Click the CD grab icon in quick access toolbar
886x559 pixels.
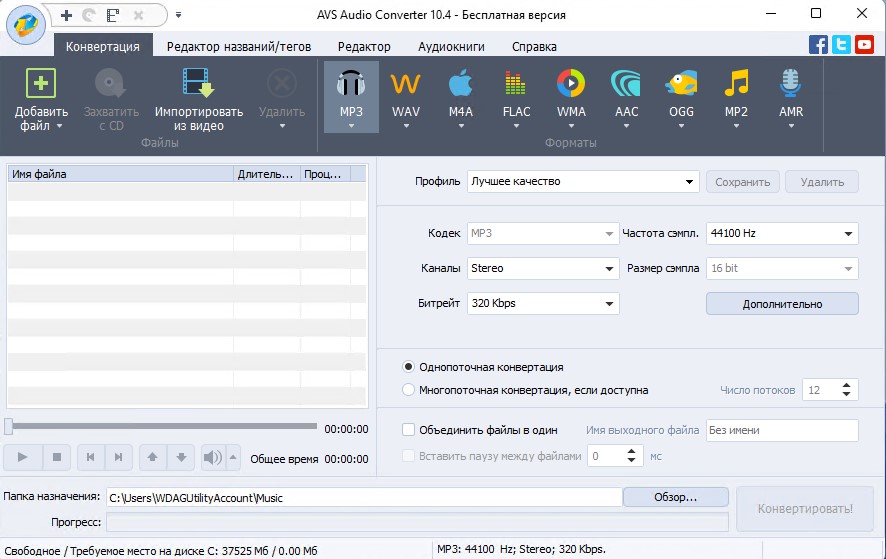(89, 15)
